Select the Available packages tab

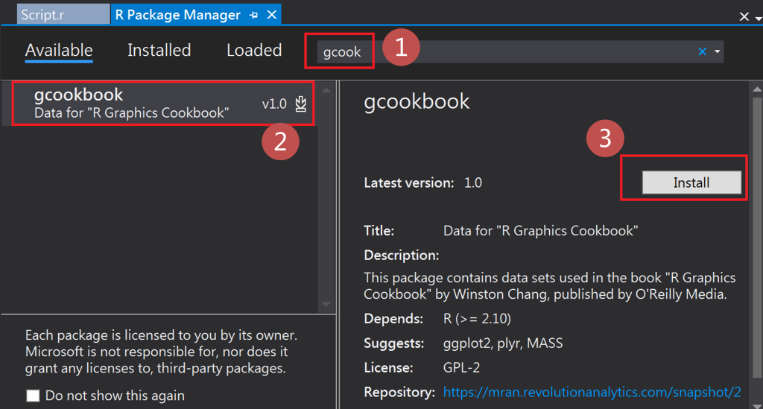59,50
